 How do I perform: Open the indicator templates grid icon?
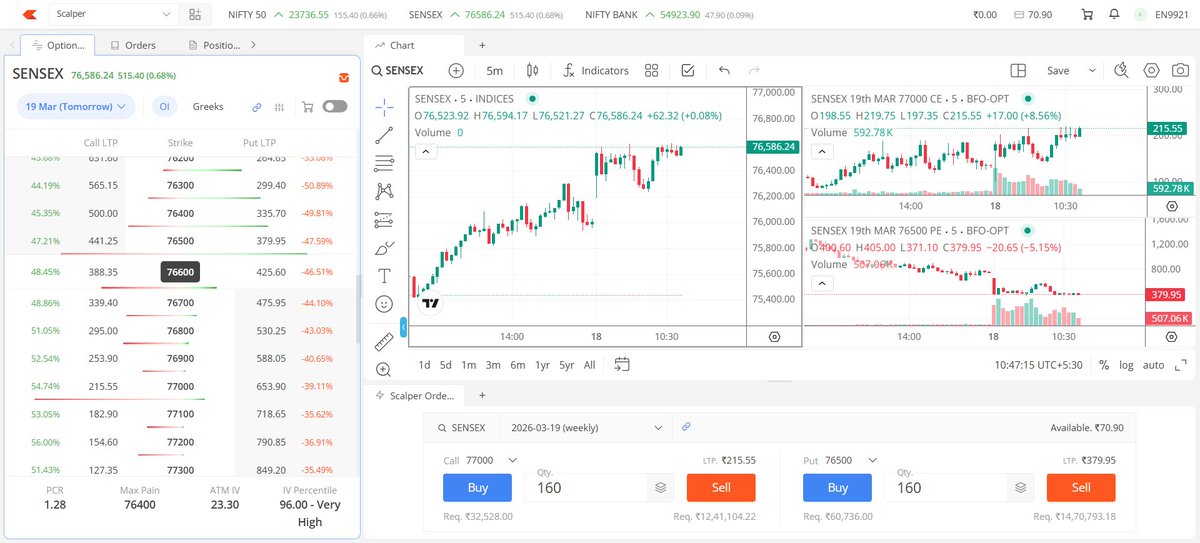[652, 70]
